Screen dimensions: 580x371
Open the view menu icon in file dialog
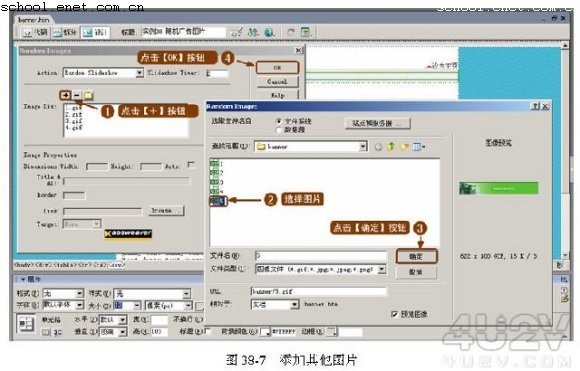pyautogui.click(x=419, y=147)
